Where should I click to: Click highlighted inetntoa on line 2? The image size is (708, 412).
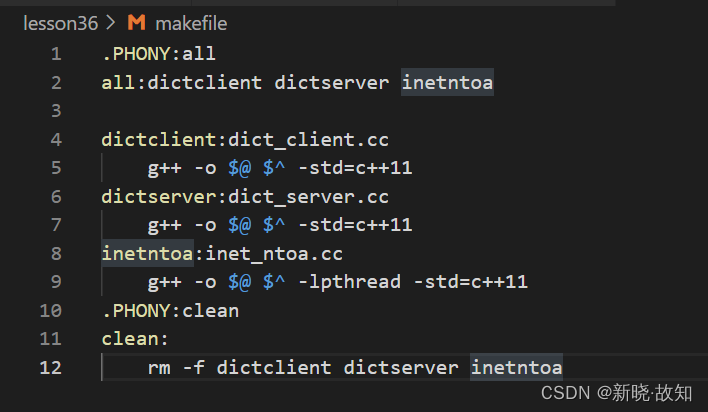(447, 82)
